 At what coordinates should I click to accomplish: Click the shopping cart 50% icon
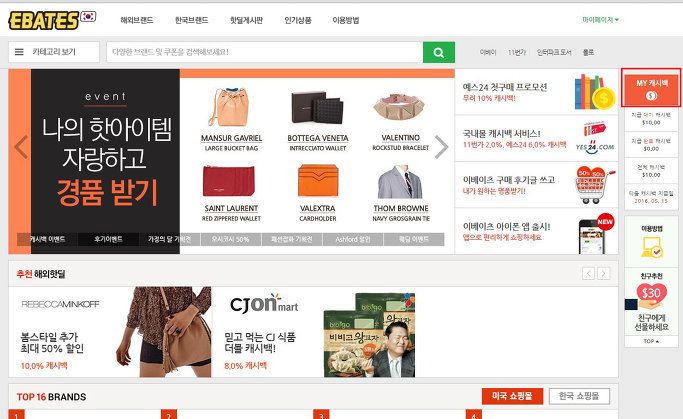[594, 185]
